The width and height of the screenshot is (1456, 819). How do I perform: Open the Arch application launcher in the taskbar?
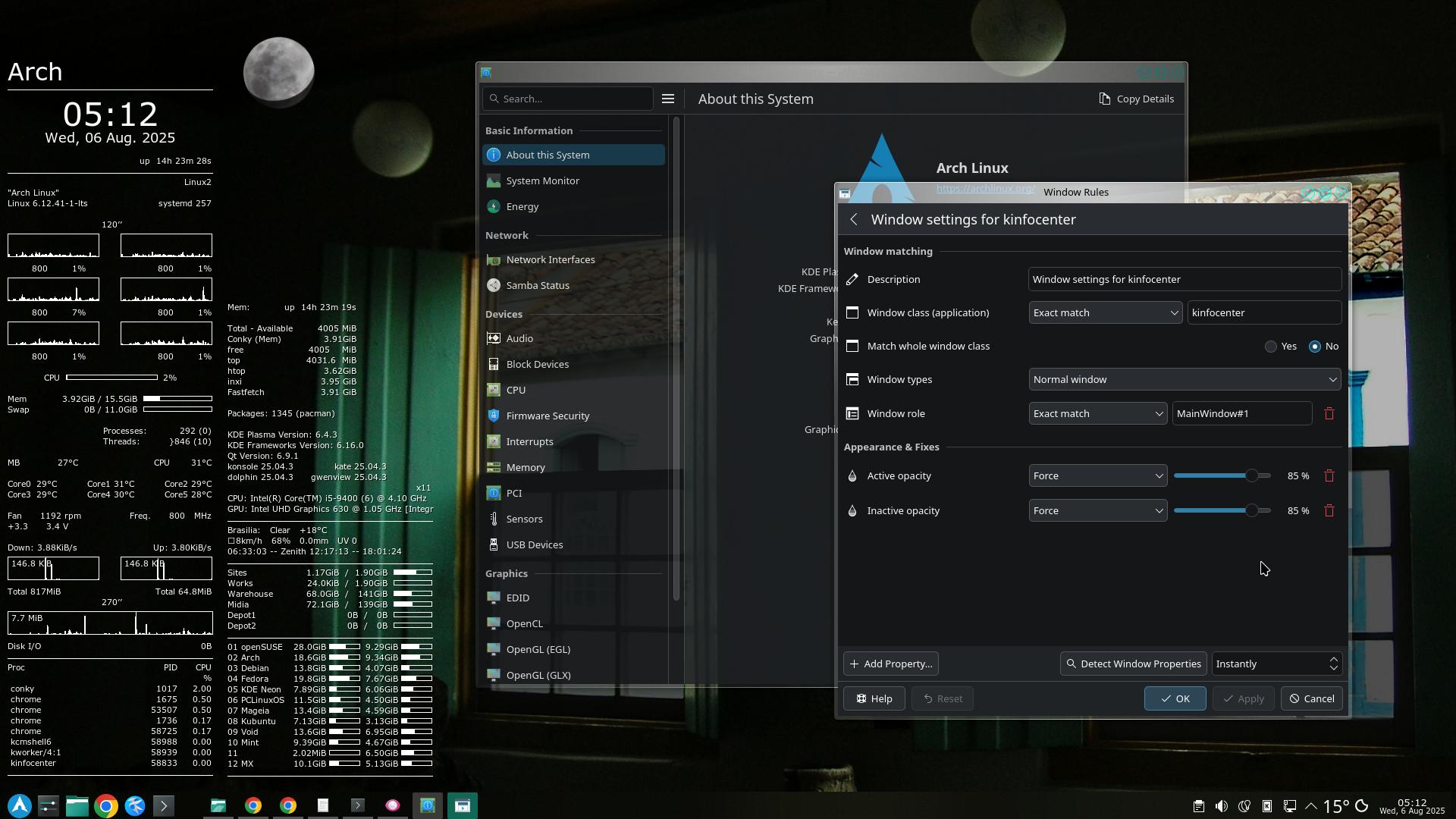click(20, 805)
